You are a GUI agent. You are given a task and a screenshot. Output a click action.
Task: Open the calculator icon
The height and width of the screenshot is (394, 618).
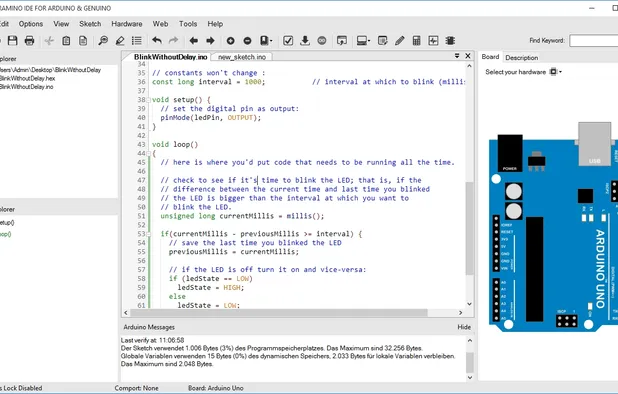(417, 41)
